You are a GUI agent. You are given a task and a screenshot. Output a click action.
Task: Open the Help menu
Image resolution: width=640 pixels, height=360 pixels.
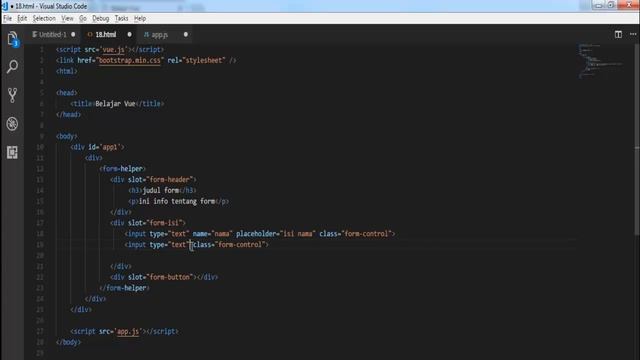tap(140, 18)
